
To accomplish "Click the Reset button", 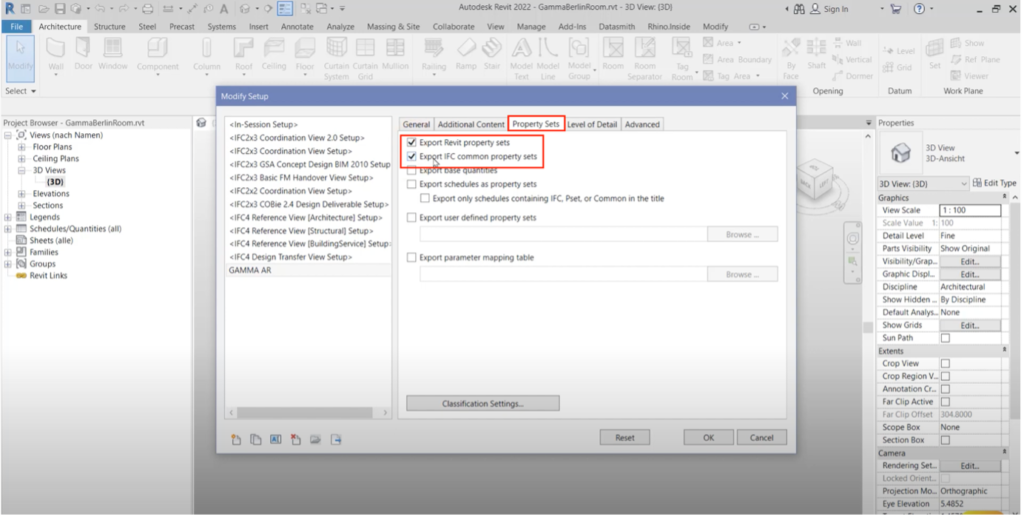I will (624, 438).
